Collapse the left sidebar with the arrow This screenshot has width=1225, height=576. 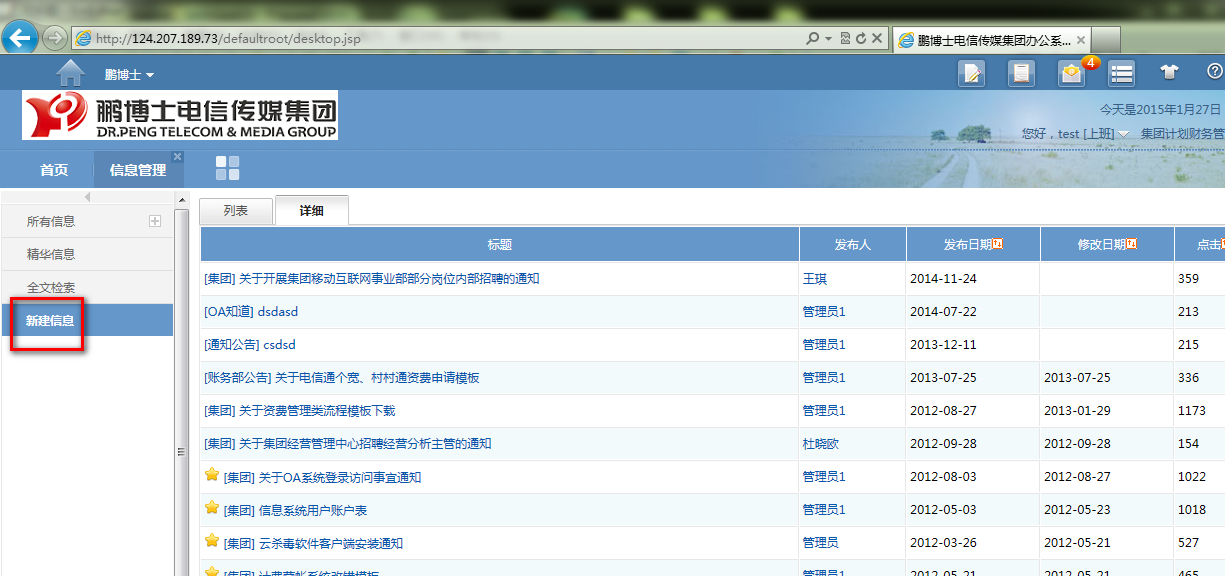[87, 197]
